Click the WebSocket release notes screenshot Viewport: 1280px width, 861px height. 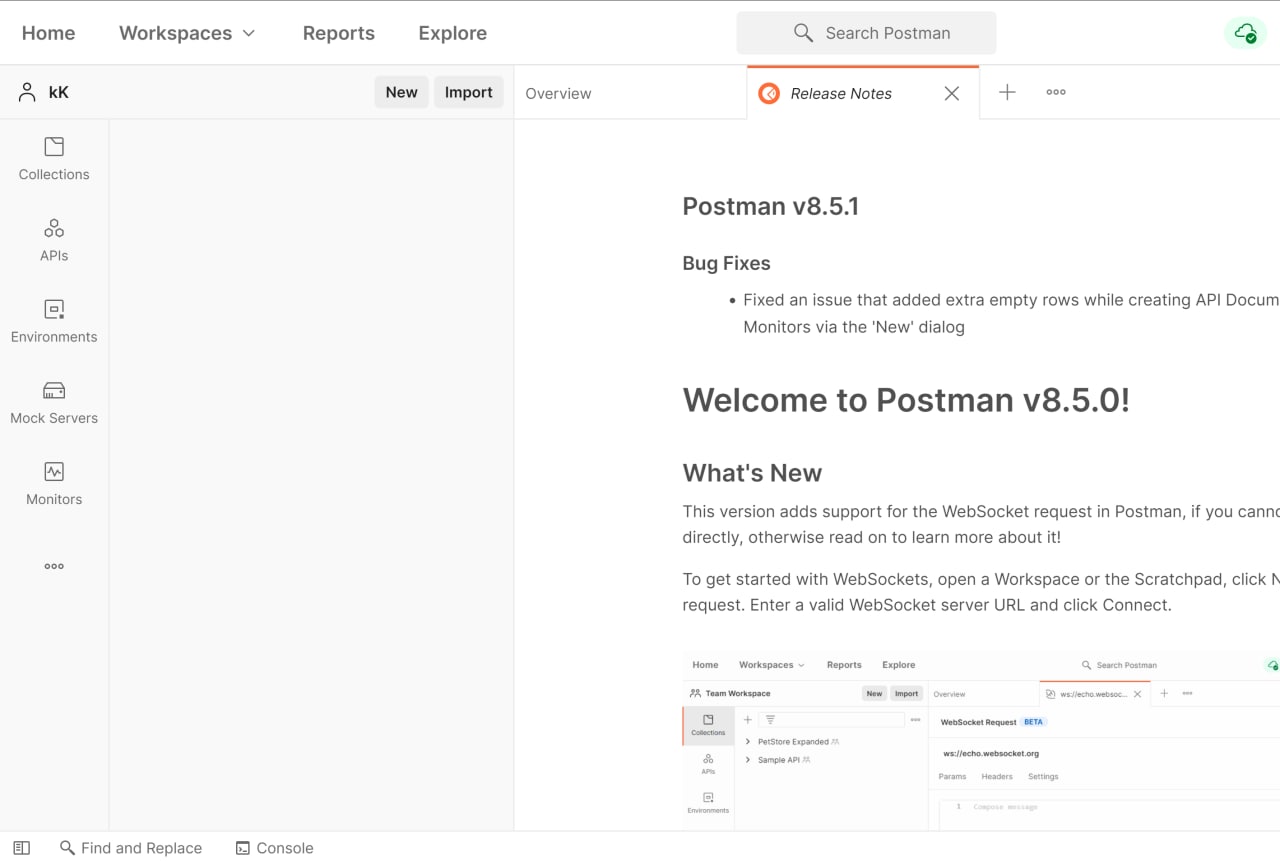point(981,741)
